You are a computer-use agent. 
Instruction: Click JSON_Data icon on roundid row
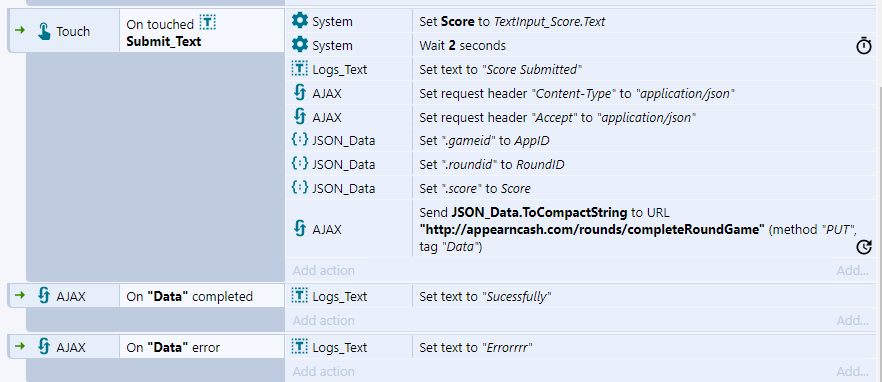pos(300,164)
